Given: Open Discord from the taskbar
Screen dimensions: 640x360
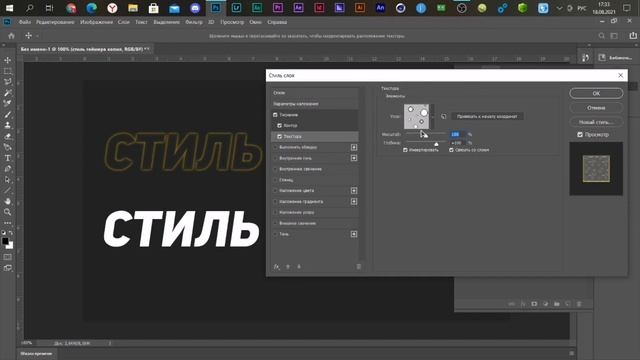Looking at the screenshot, I should (x=195, y=8).
